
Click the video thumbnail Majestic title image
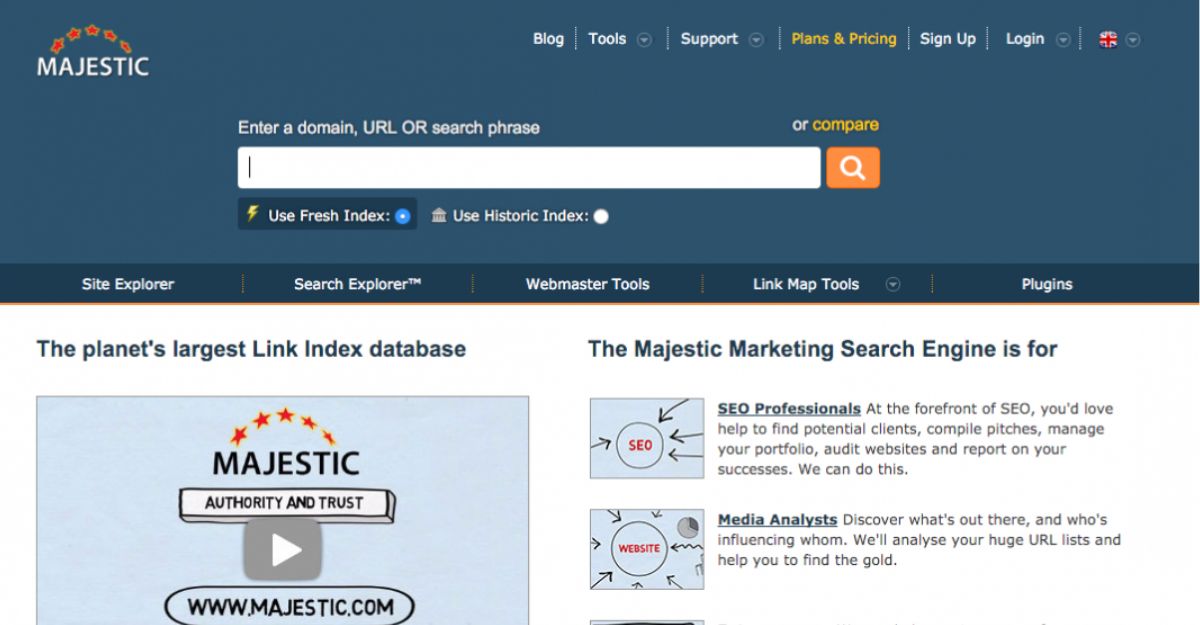[x=285, y=442]
